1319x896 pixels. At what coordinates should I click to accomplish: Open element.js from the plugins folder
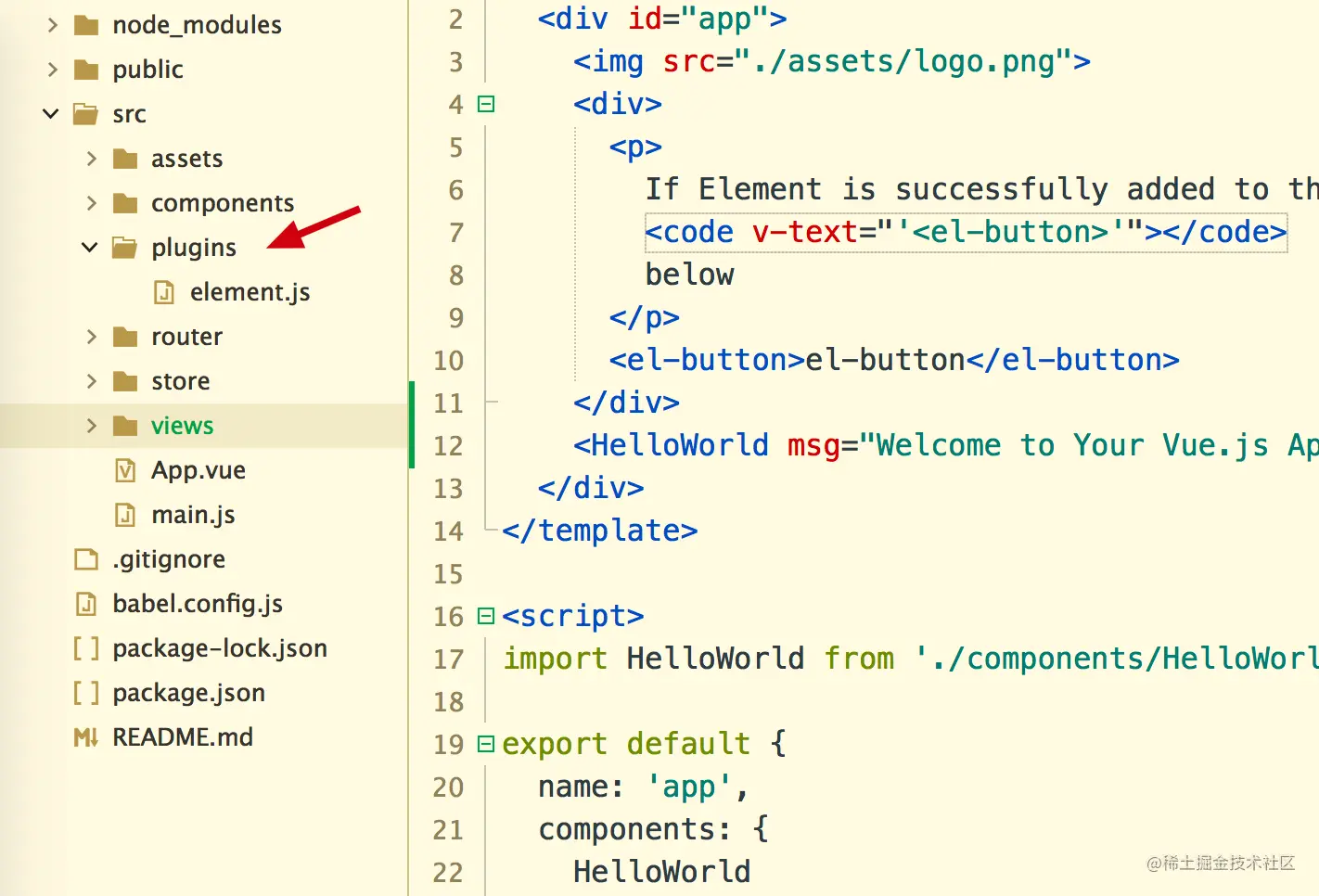tap(250, 292)
